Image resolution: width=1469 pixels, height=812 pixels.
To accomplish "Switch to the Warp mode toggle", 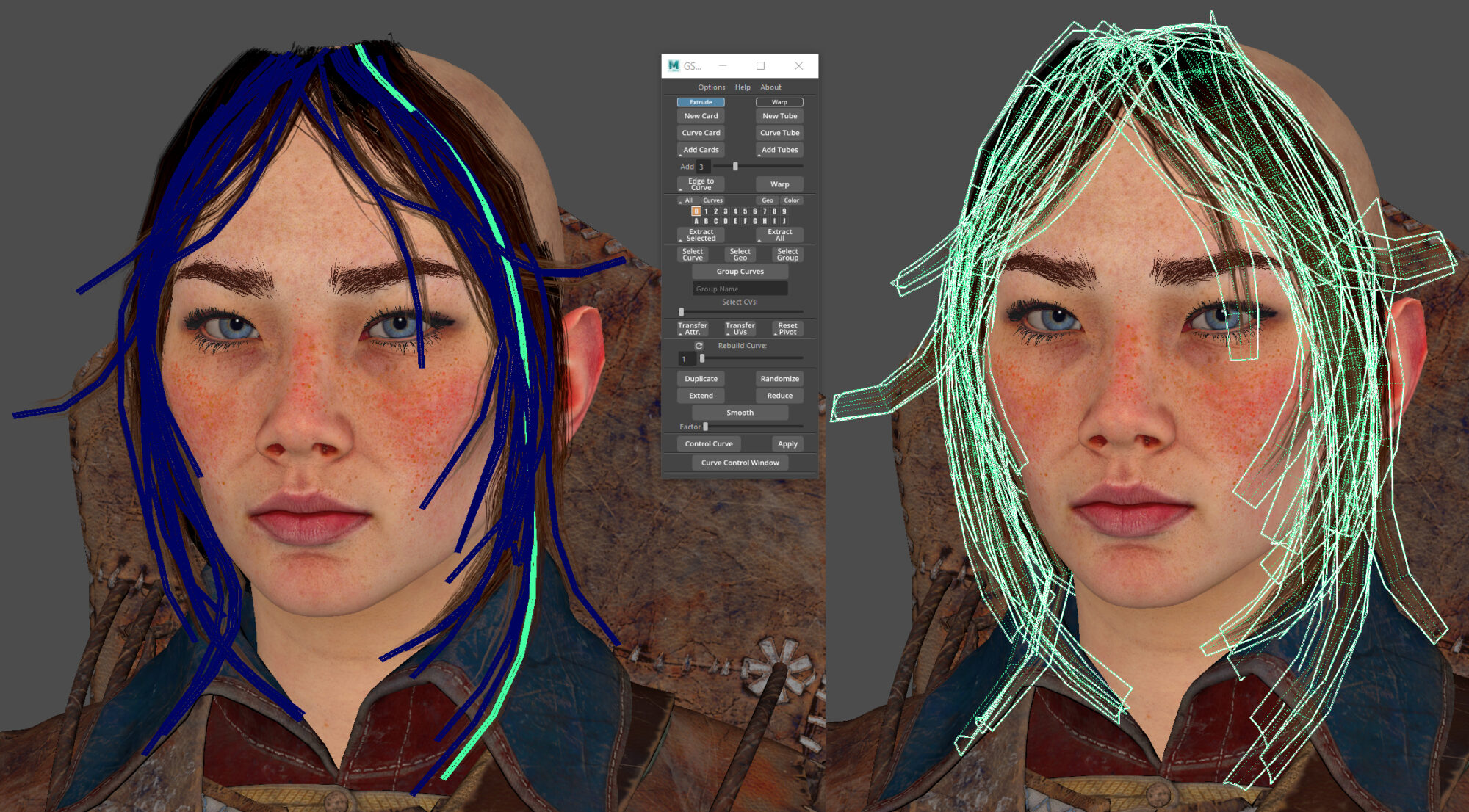I will [x=779, y=102].
